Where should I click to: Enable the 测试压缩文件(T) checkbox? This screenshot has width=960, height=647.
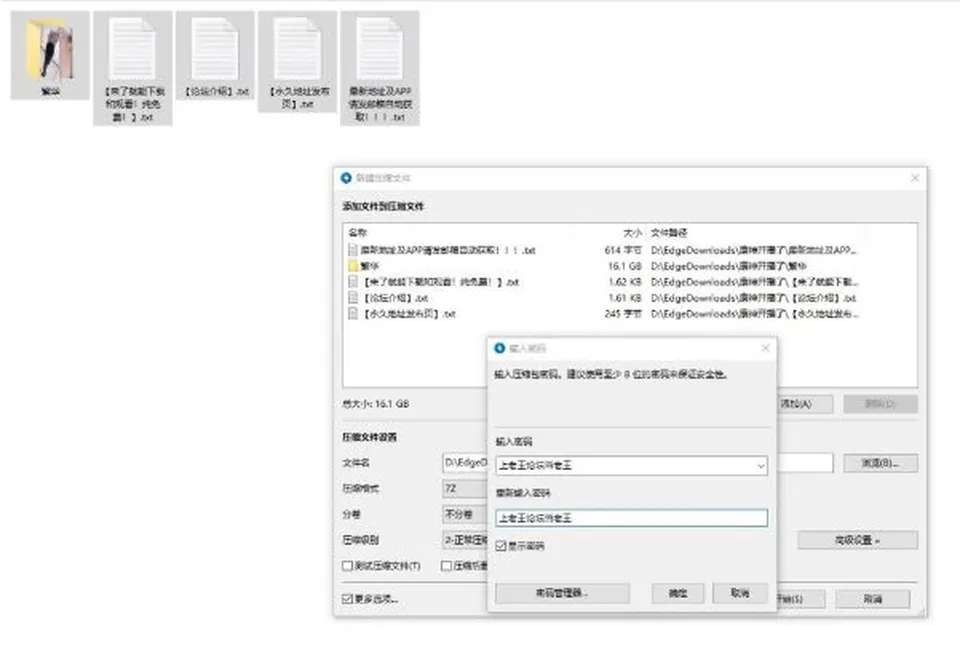347,566
